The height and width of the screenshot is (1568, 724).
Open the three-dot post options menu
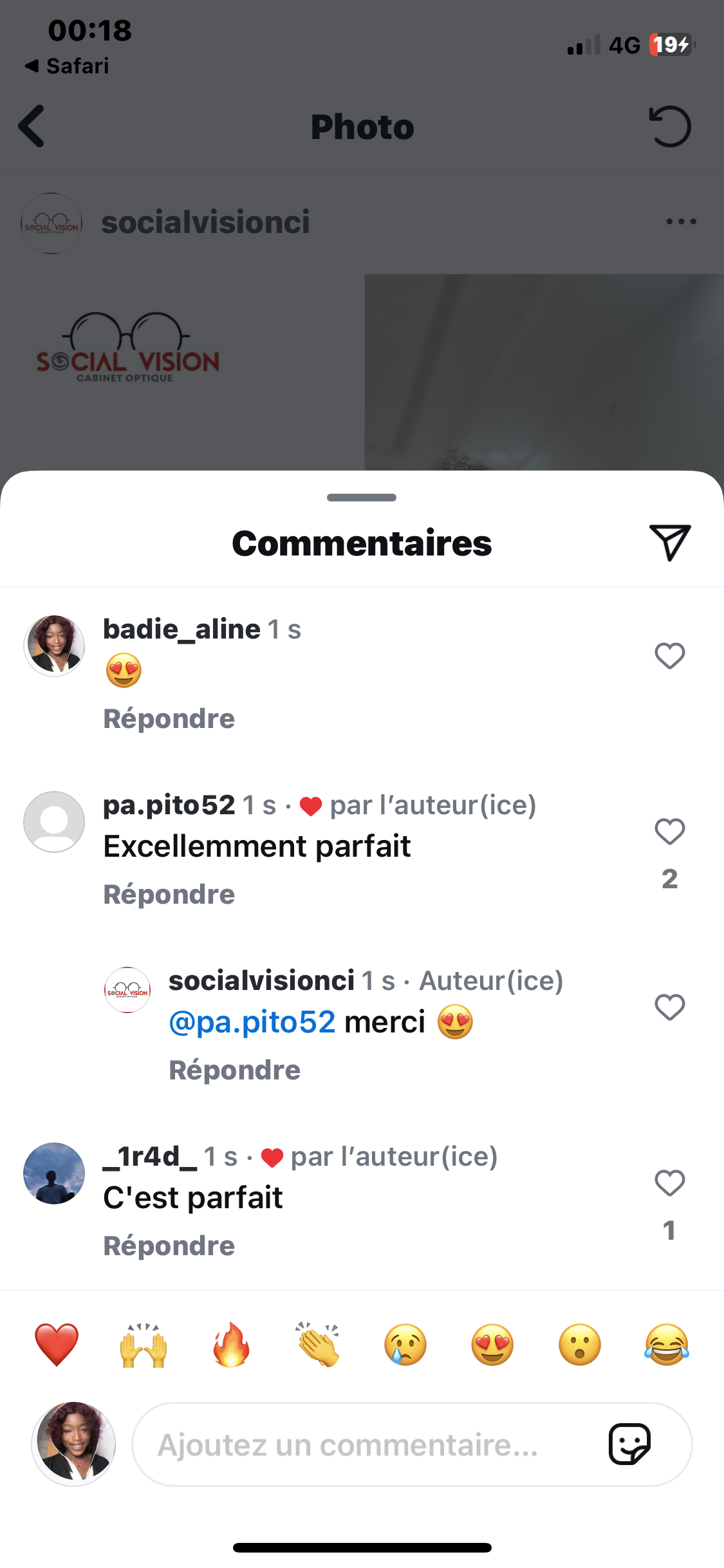coord(681,221)
